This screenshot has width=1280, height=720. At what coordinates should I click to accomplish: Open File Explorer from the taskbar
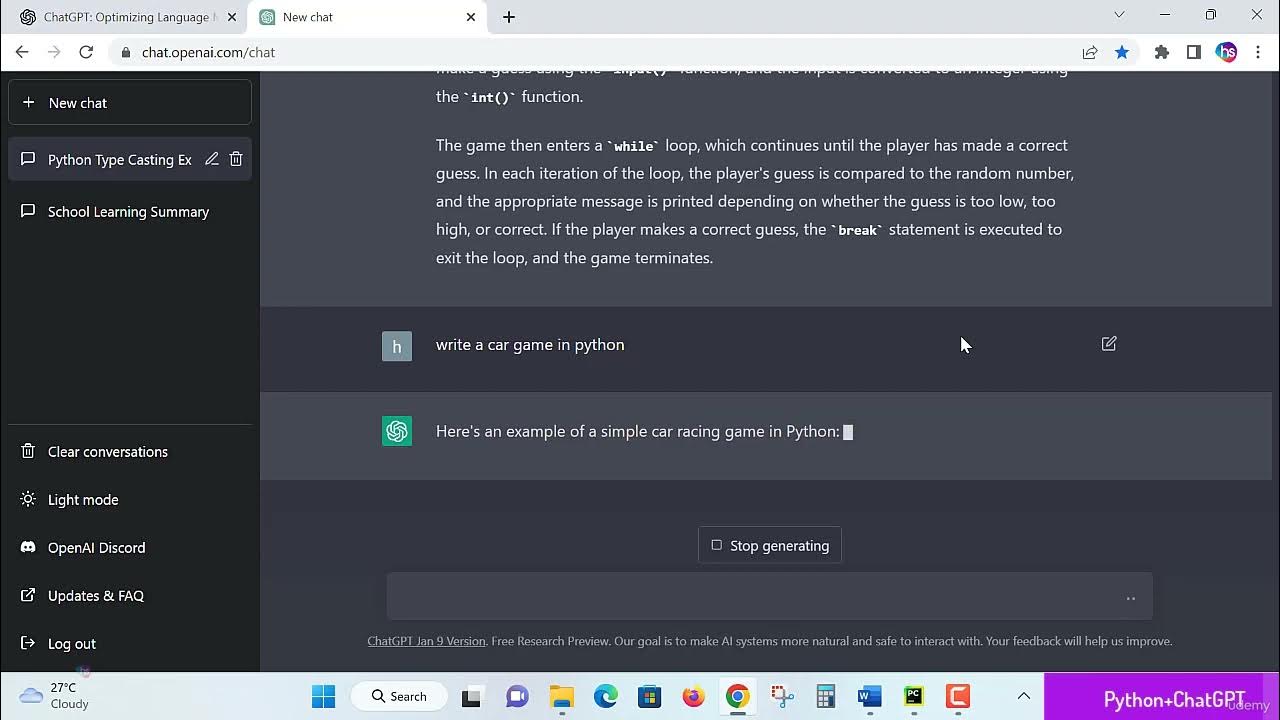561,696
